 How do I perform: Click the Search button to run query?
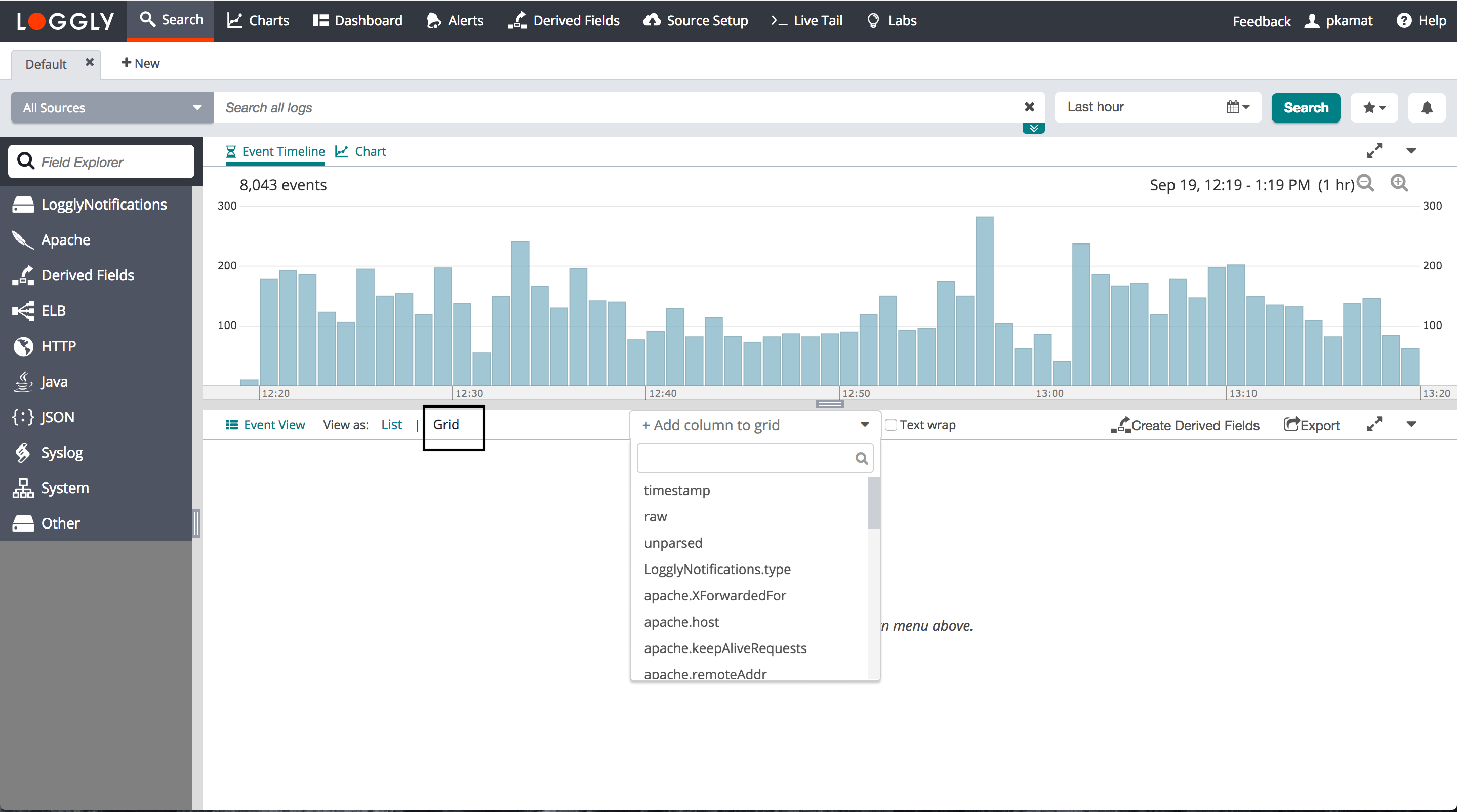pos(1304,107)
